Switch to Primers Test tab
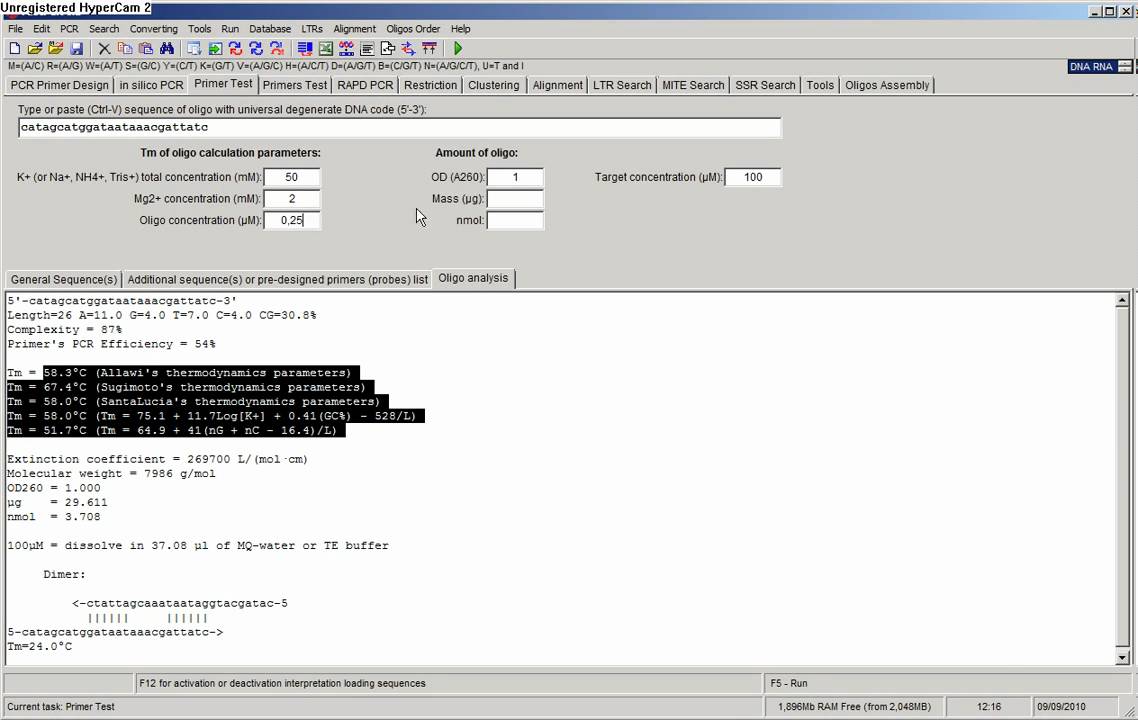The image size is (1138, 720). (x=295, y=85)
